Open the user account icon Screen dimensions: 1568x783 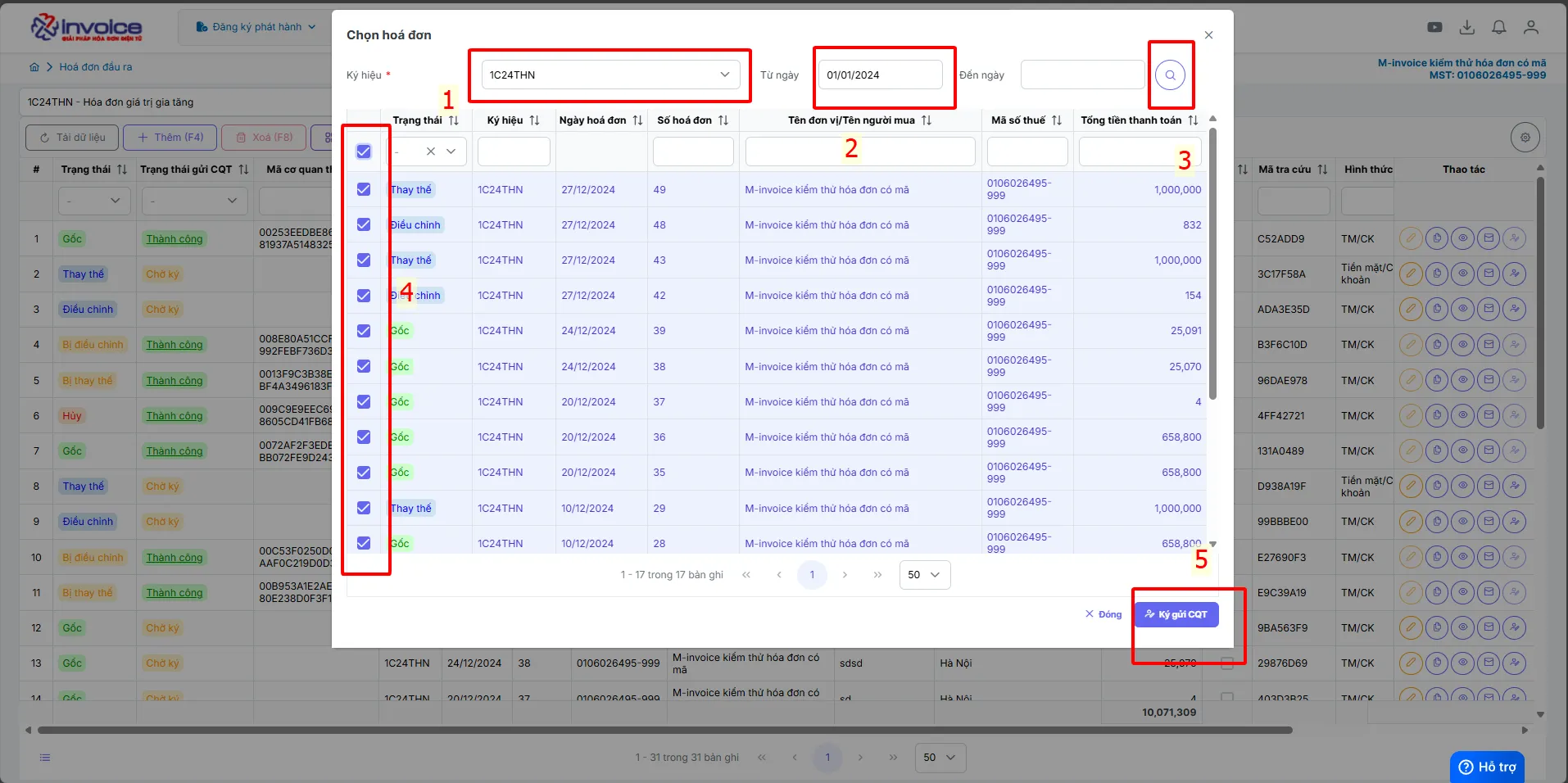pyautogui.click(x=1530, y=27)
